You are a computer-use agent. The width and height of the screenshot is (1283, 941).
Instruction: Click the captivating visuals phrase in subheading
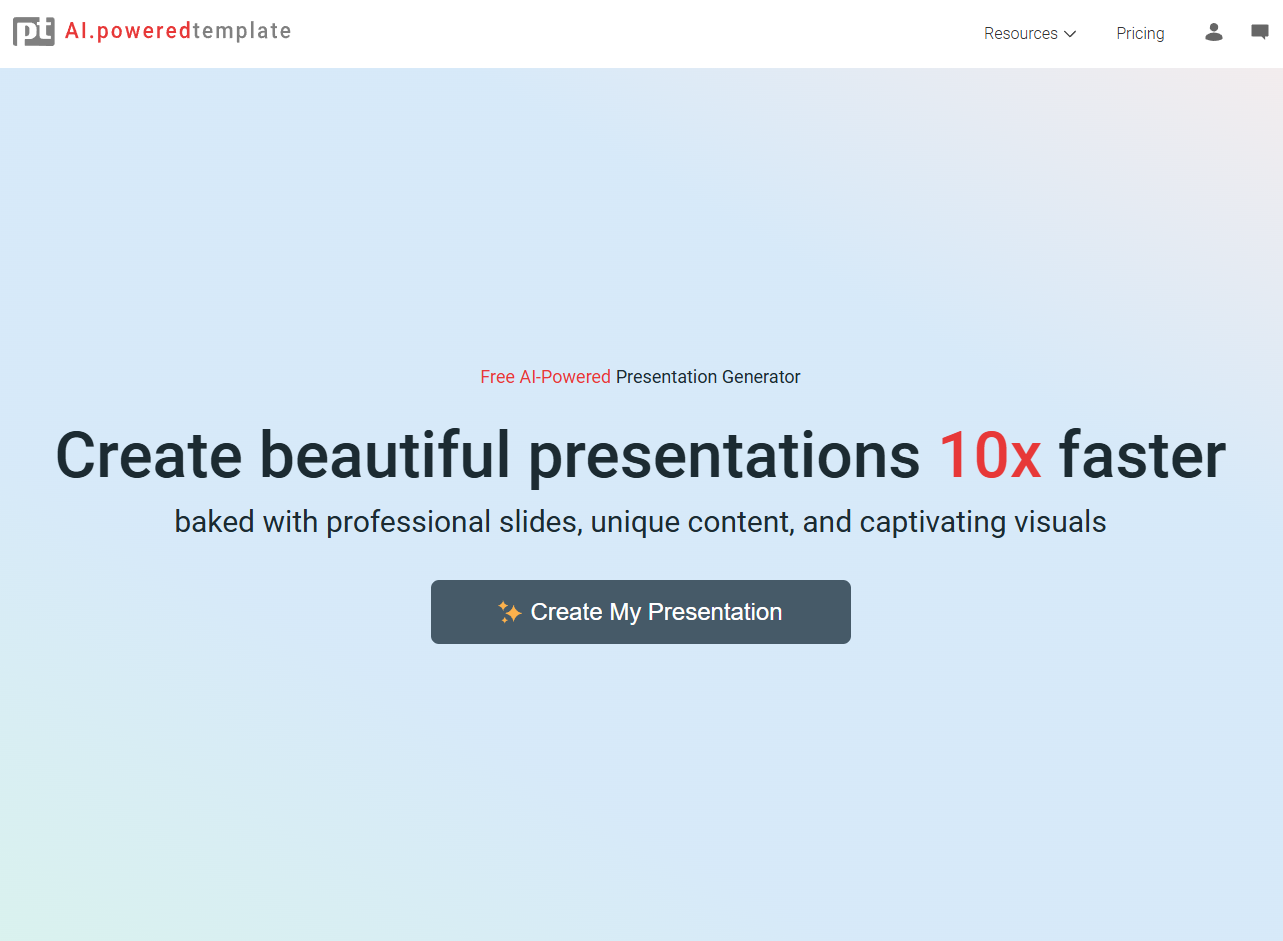(982, 522)
